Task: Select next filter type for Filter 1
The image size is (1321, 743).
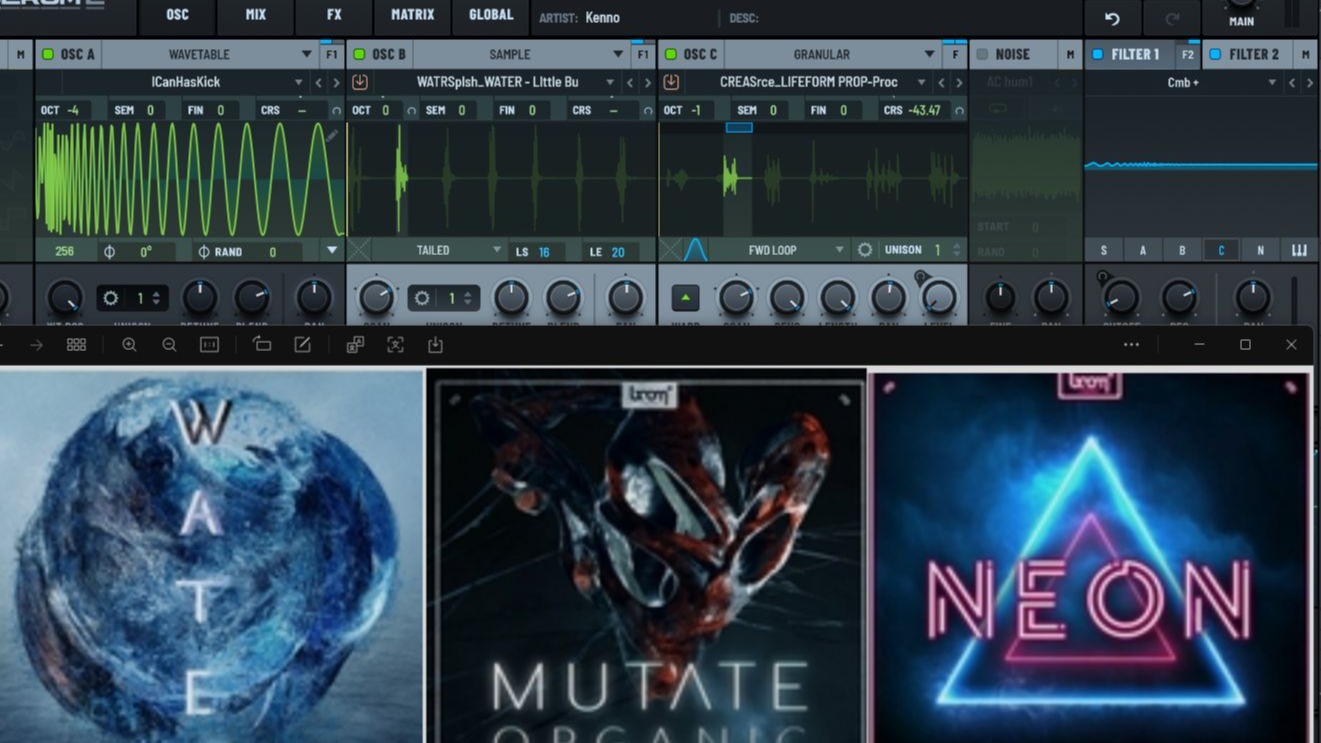Action: coord(1309,82)
